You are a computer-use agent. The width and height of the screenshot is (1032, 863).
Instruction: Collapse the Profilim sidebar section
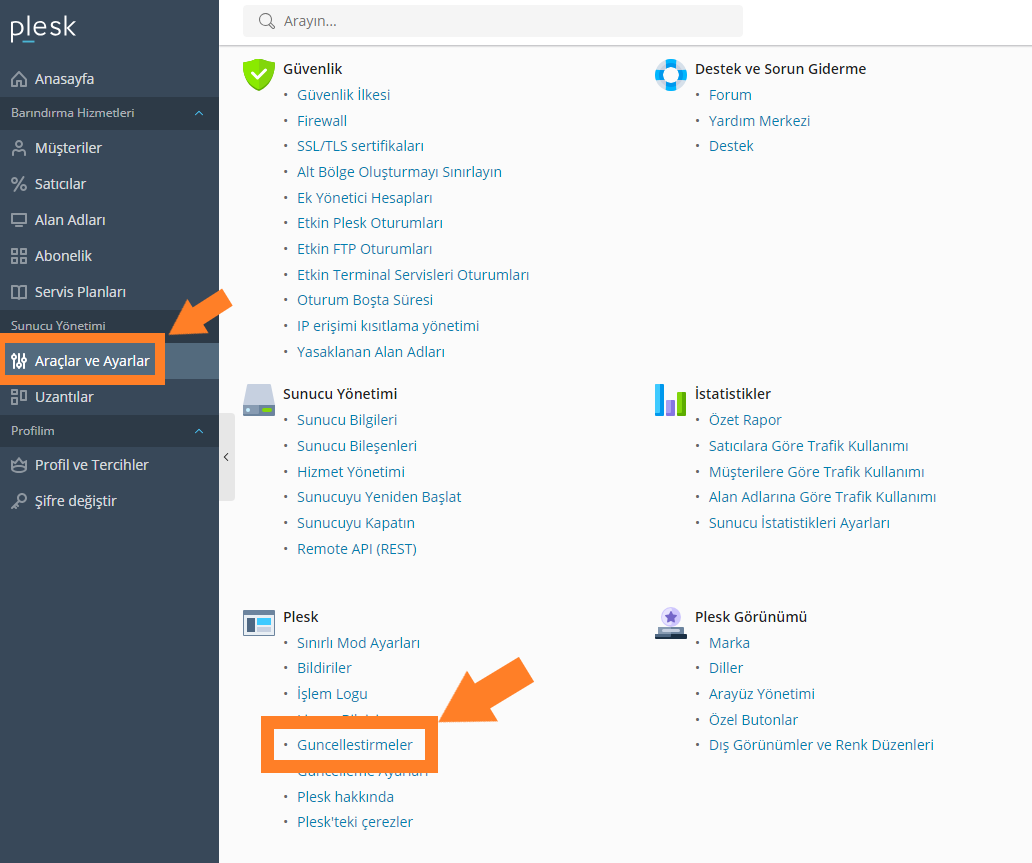(x=199, y=431)
